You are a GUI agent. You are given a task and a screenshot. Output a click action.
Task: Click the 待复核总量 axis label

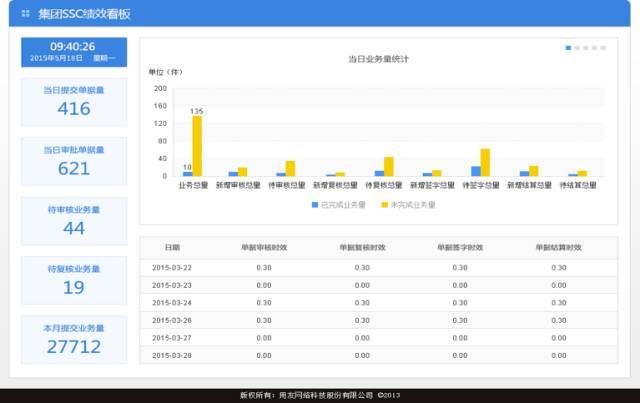(384, 185)
